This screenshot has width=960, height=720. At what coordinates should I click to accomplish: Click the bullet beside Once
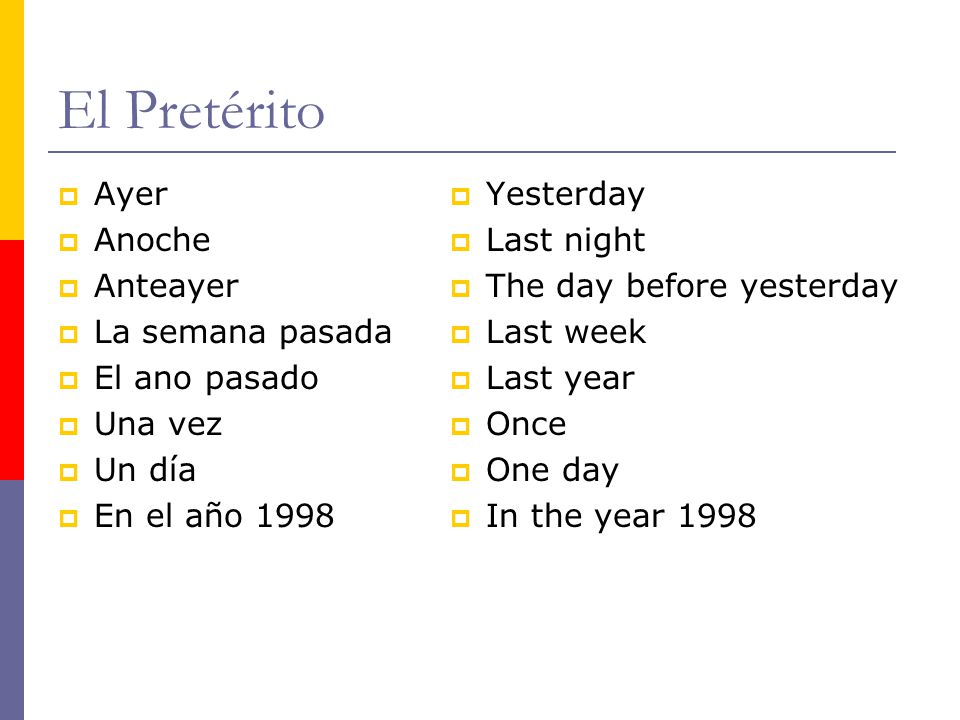[460, 426]
